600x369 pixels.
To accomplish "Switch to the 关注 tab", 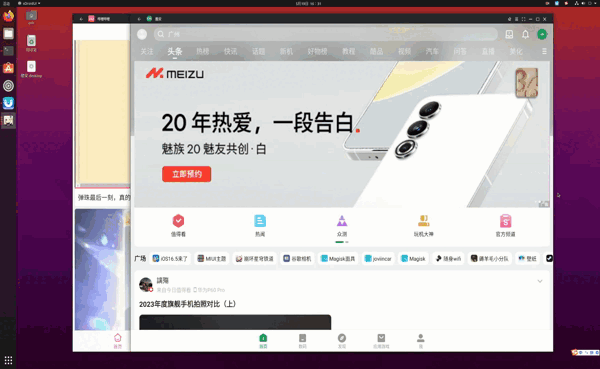I will click(147, 51).
